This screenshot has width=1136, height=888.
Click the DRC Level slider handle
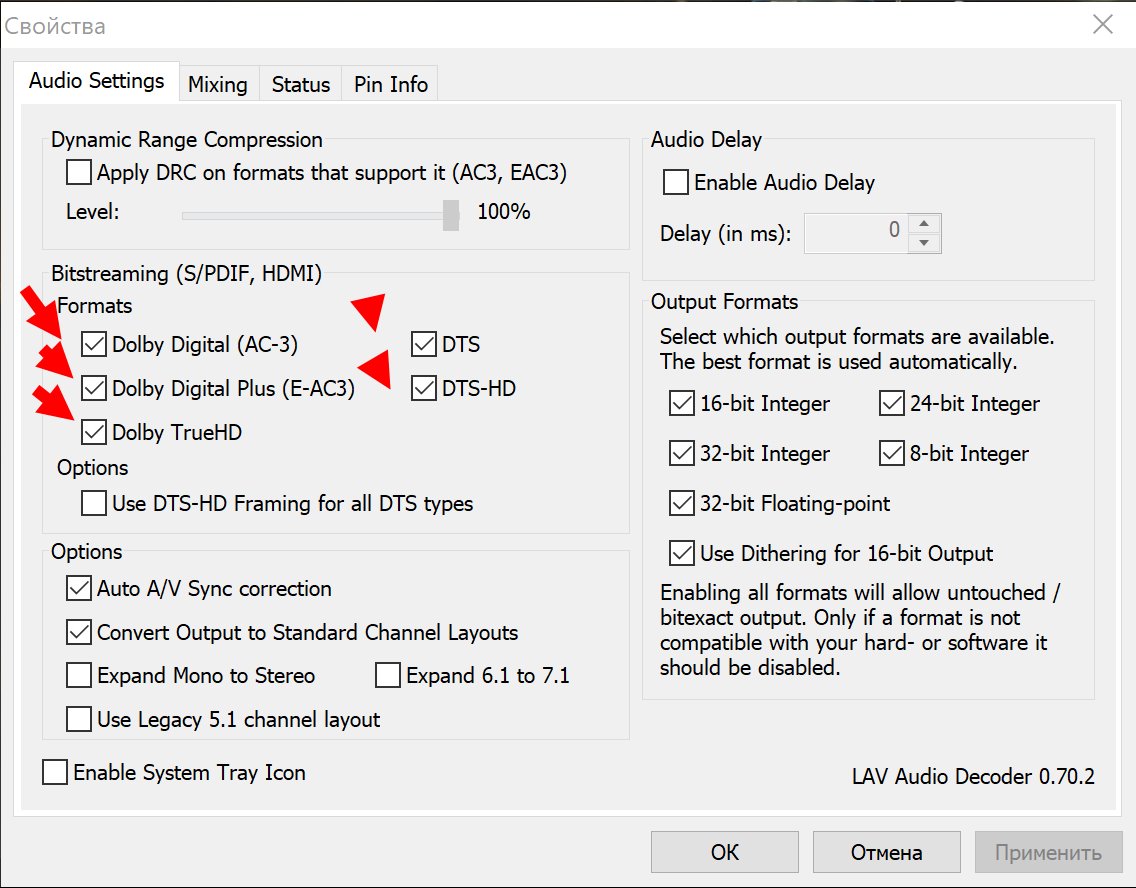pyautogui.click(x=451, y=214)
